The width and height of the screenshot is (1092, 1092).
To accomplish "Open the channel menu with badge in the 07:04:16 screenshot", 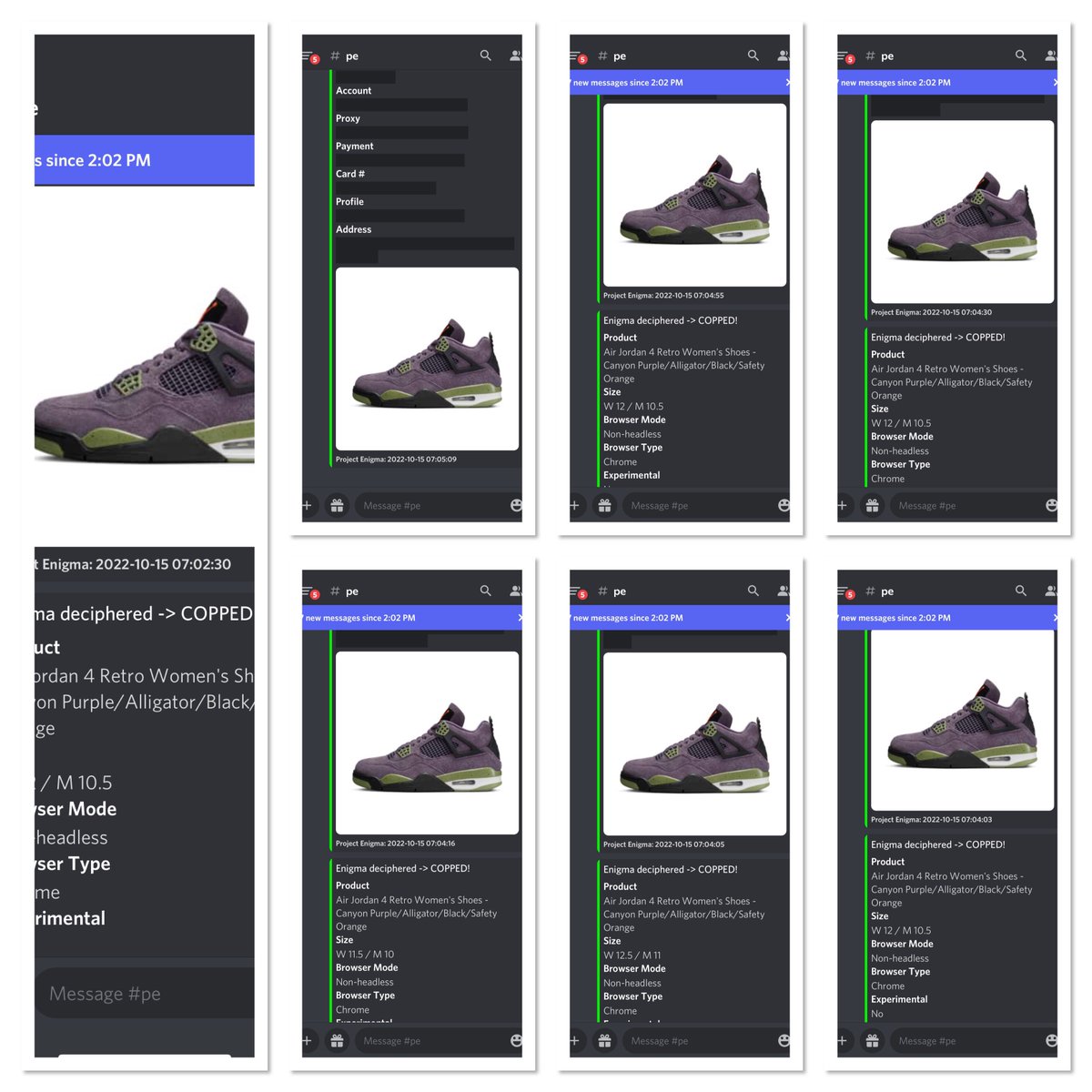I will pos(311,591).
